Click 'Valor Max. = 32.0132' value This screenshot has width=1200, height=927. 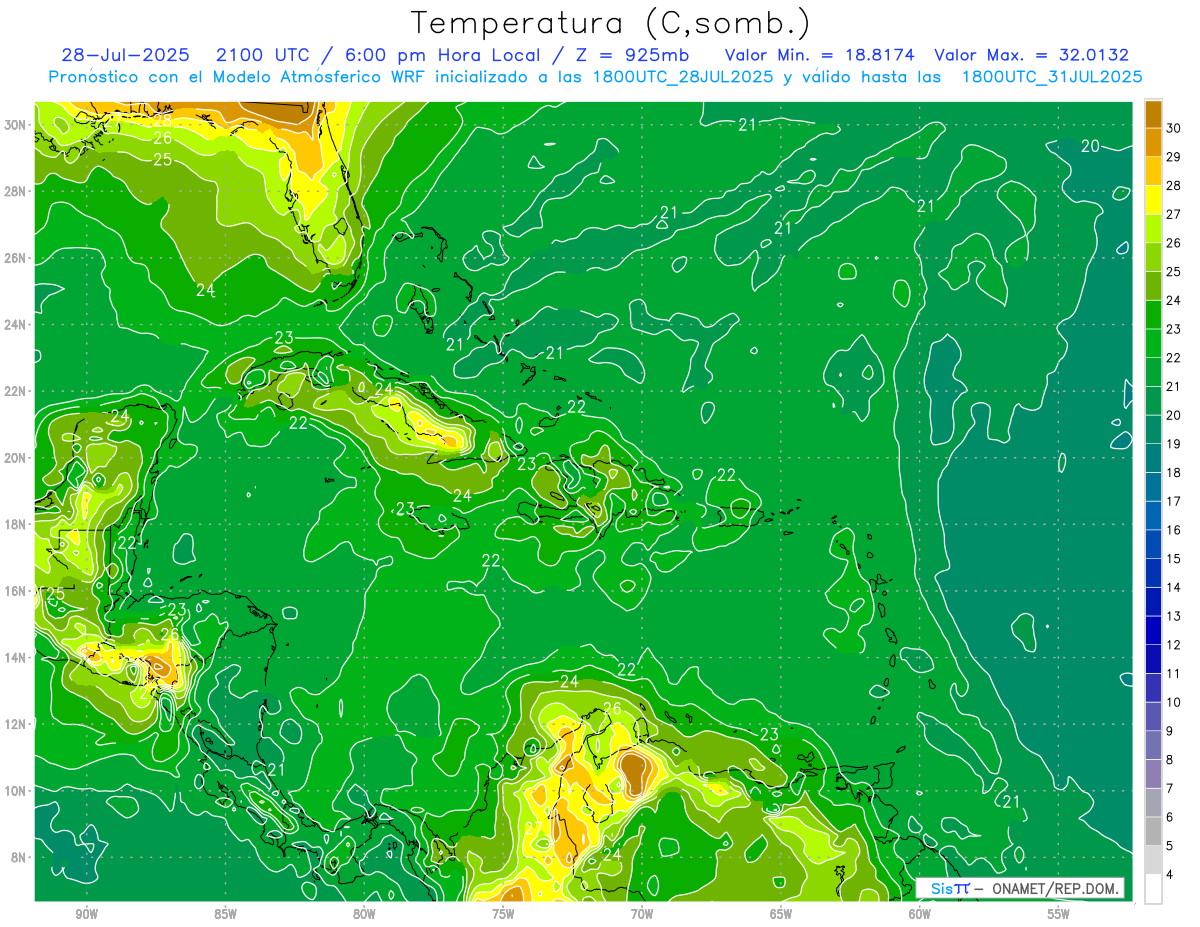click(1031, 55)
